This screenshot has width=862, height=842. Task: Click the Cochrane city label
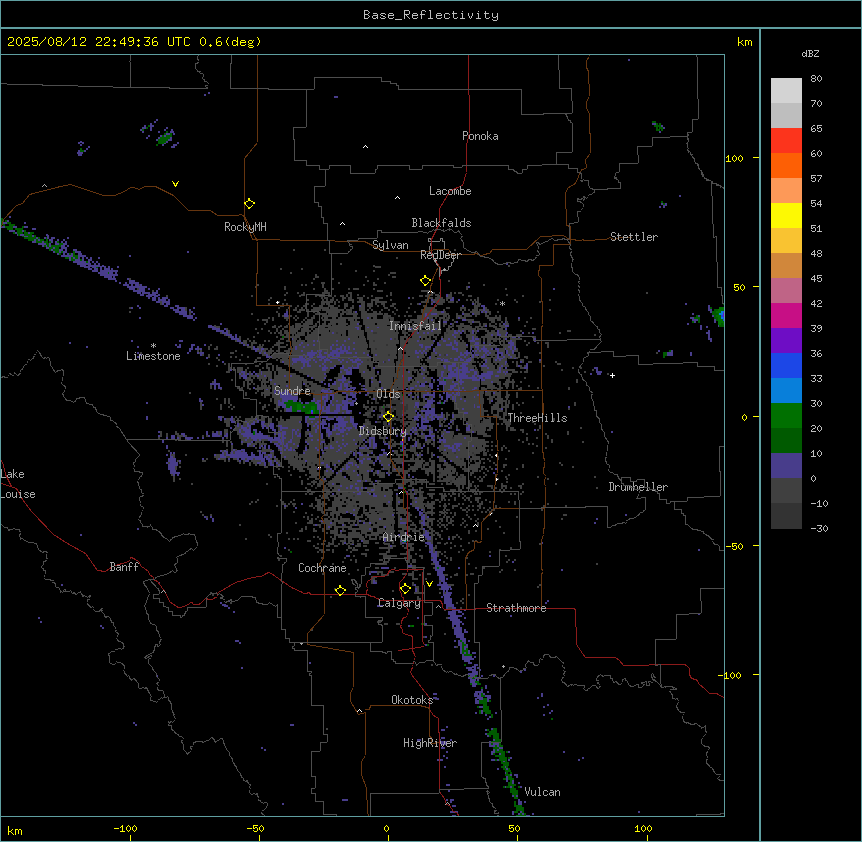(322, 568)
